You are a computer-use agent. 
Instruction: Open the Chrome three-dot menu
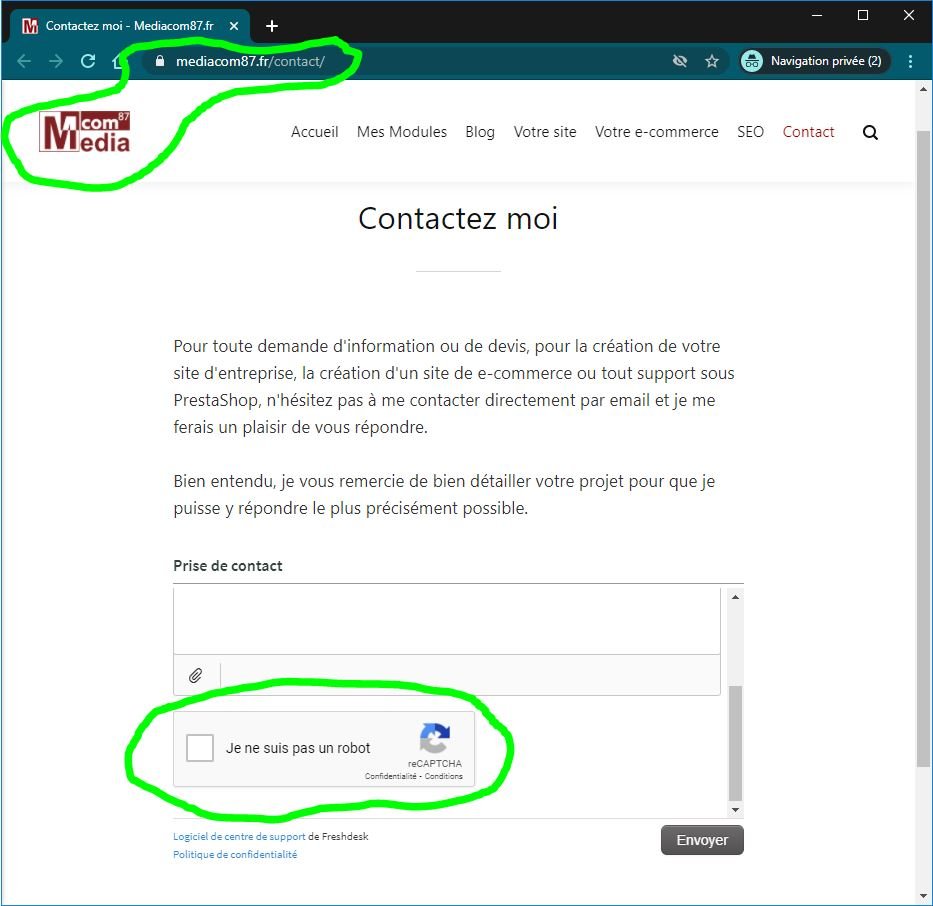click(x=910, y=61)
